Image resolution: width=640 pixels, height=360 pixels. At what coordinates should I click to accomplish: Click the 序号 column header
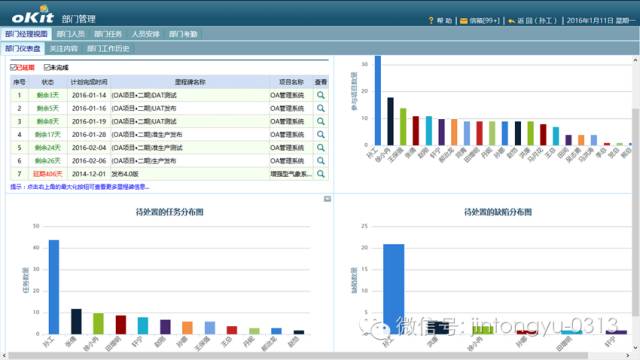point(19,82)
